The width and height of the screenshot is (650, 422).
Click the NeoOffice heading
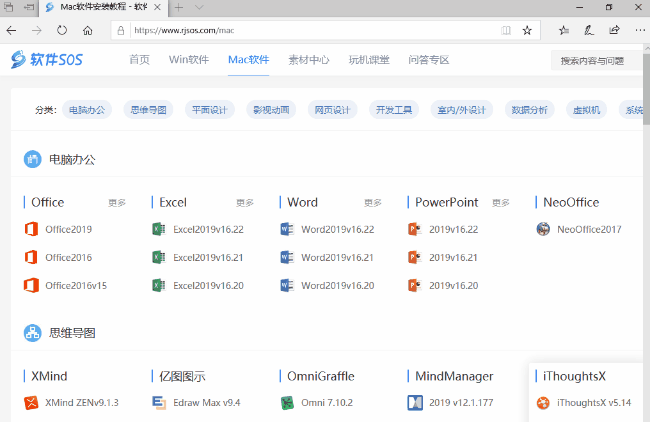[x=571, y=202]
